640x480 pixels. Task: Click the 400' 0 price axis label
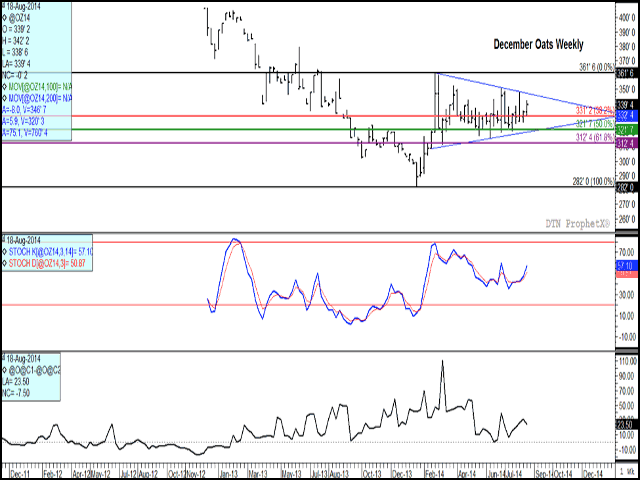pyautogui.click(x=628, y=18)
